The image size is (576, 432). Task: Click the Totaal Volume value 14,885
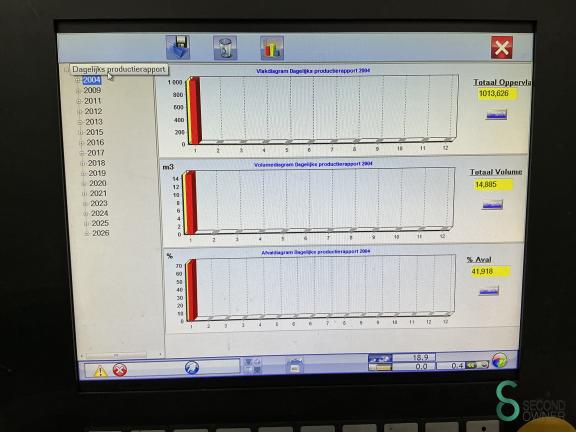coord(493,184)
